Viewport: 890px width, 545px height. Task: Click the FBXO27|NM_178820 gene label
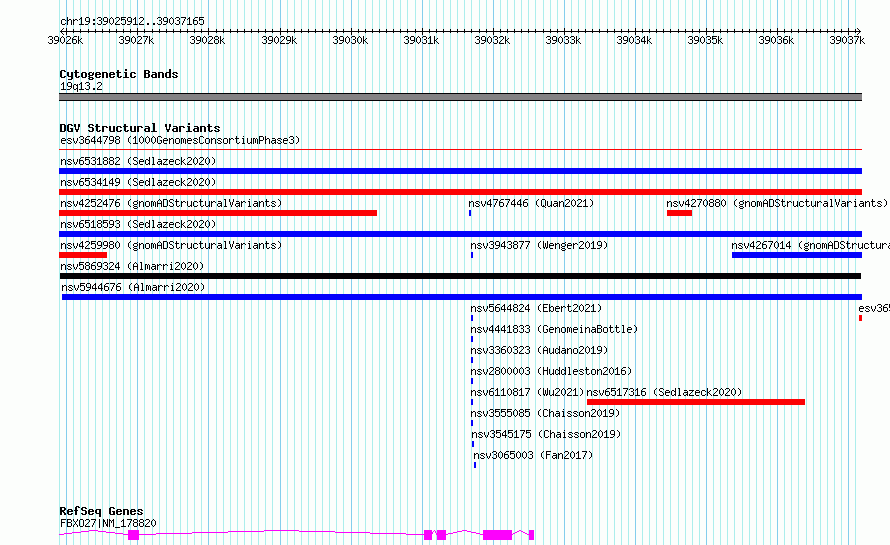point(108,523)
